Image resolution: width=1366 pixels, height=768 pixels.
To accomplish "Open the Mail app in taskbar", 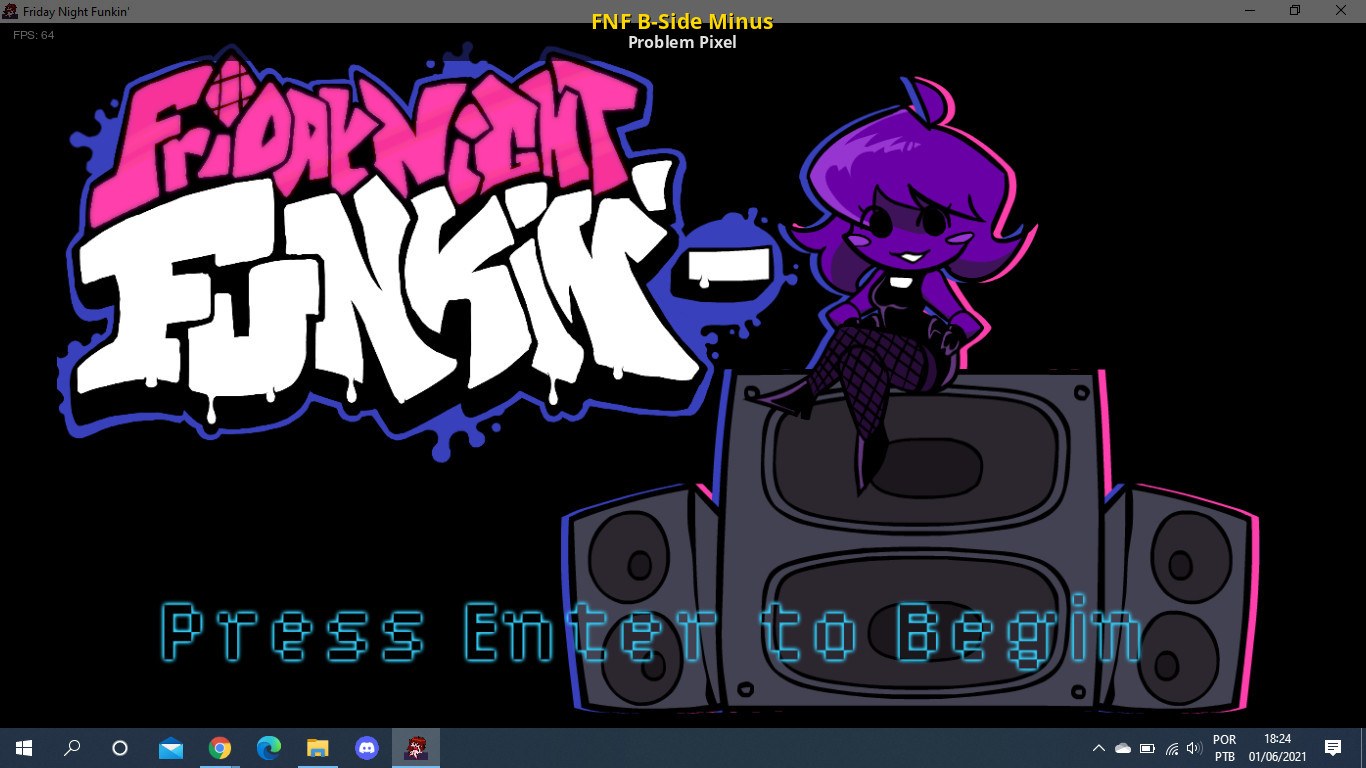I will pos(171,748).
